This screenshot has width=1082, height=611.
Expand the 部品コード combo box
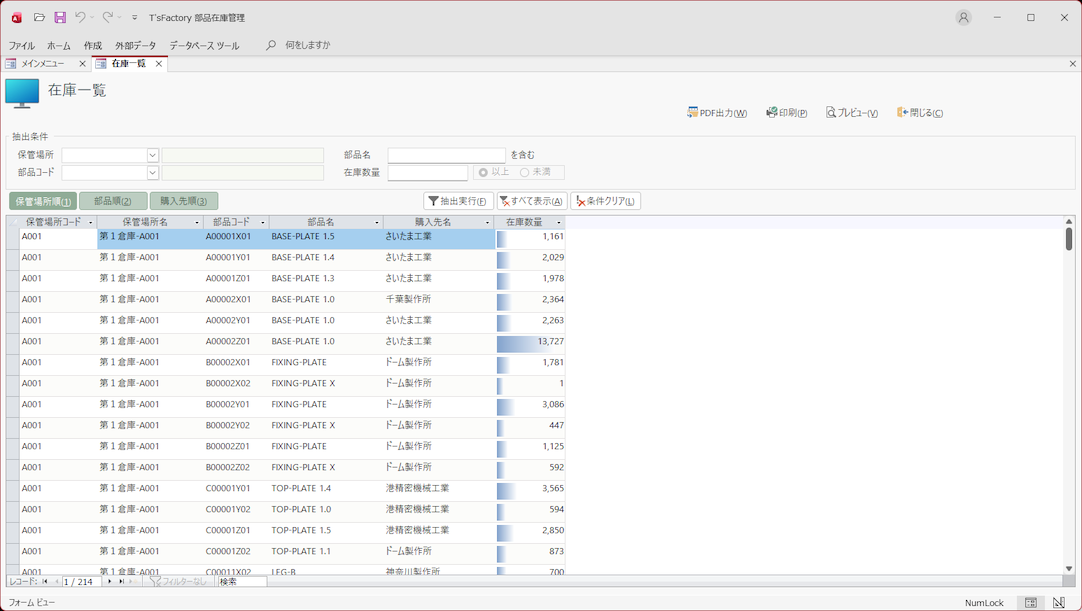point(152,173)
